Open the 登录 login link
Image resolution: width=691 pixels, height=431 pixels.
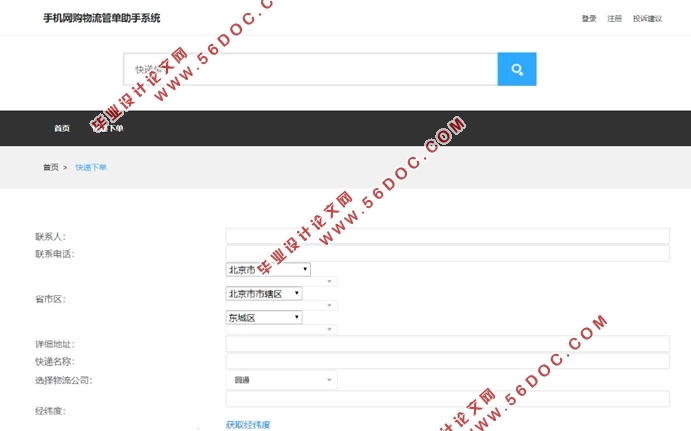(589, 18)
